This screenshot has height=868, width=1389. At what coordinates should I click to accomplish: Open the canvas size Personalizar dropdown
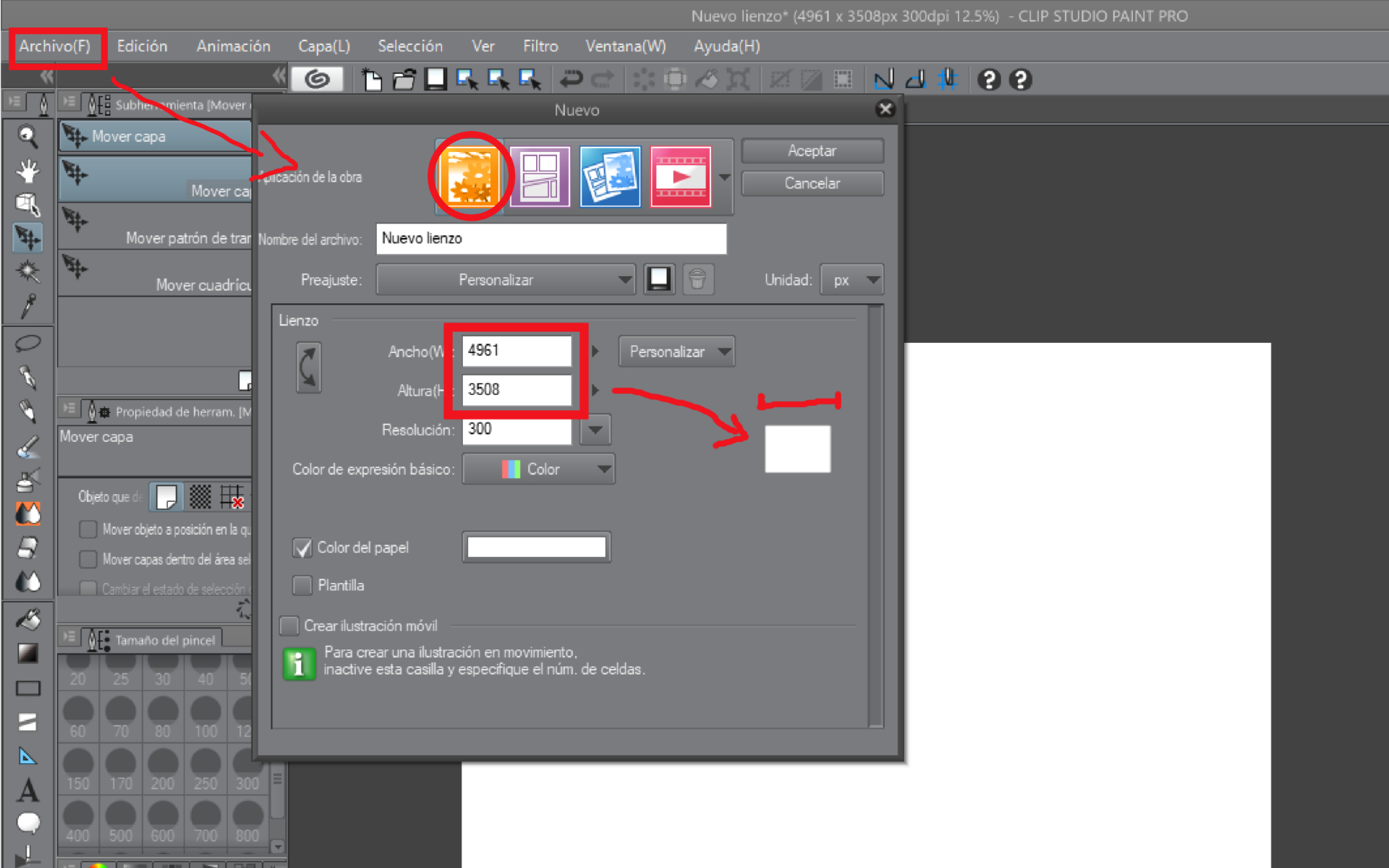click(676, 352)
